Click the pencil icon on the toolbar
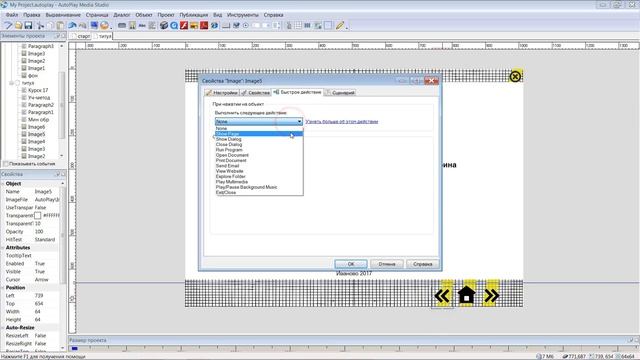640x360 pixels. pyautogui.click(x=340, y=26)
